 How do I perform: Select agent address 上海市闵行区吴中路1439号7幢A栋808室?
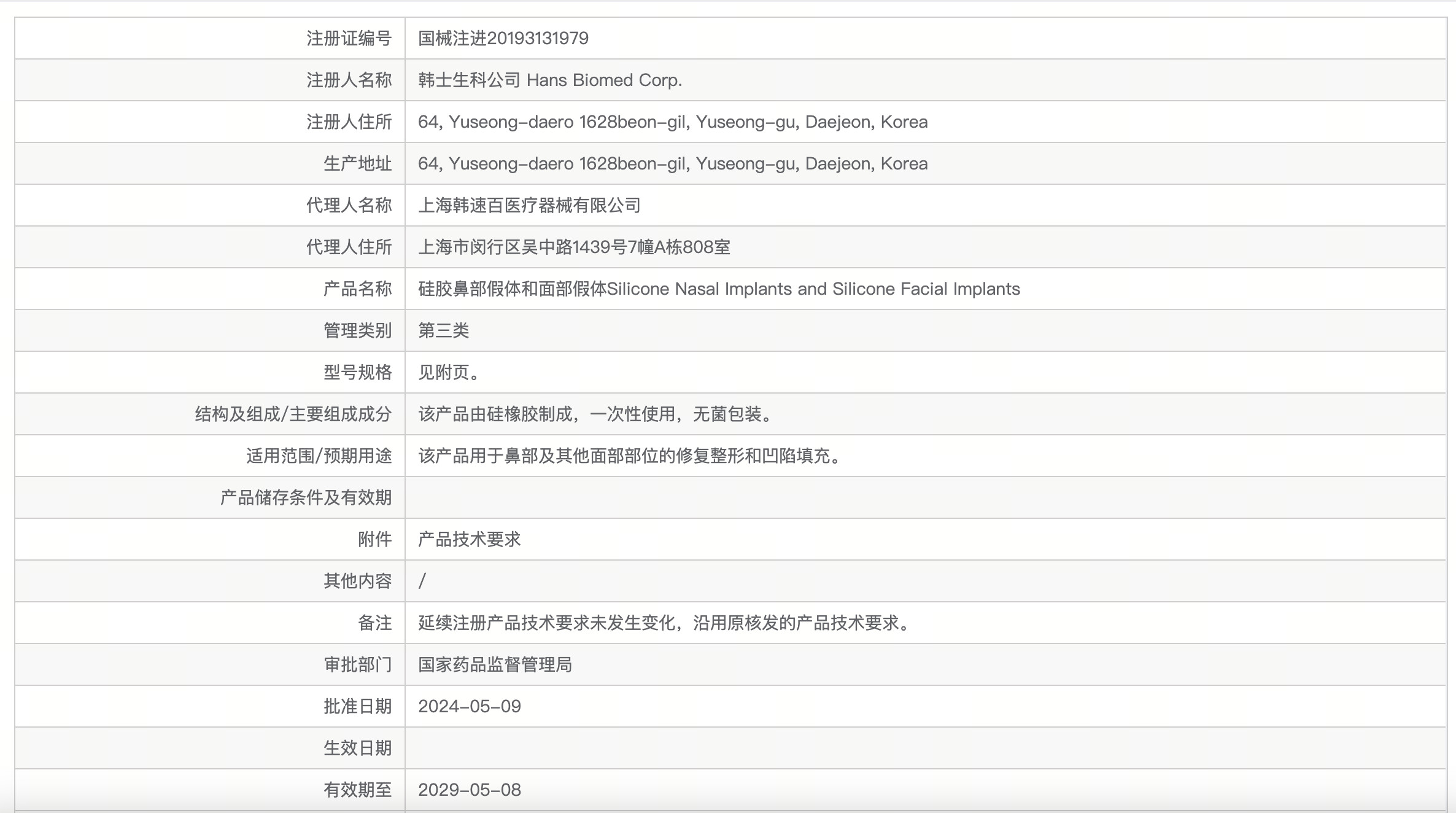574,247
